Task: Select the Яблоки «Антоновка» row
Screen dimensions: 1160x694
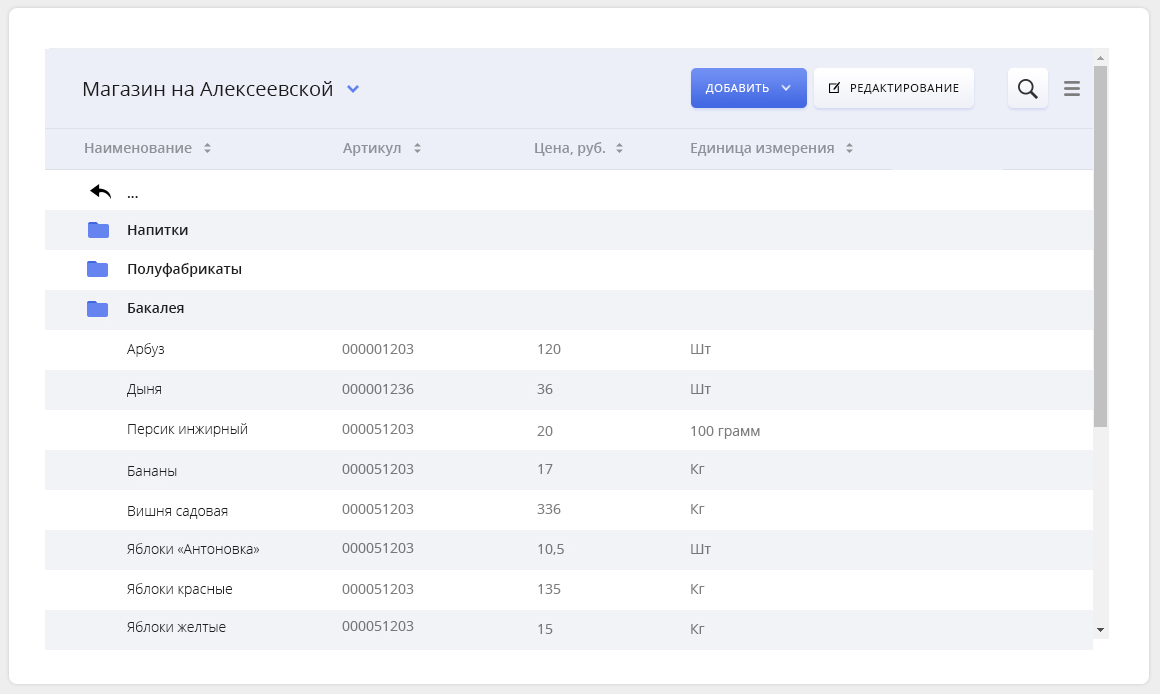Action: (x=568, y=550)
